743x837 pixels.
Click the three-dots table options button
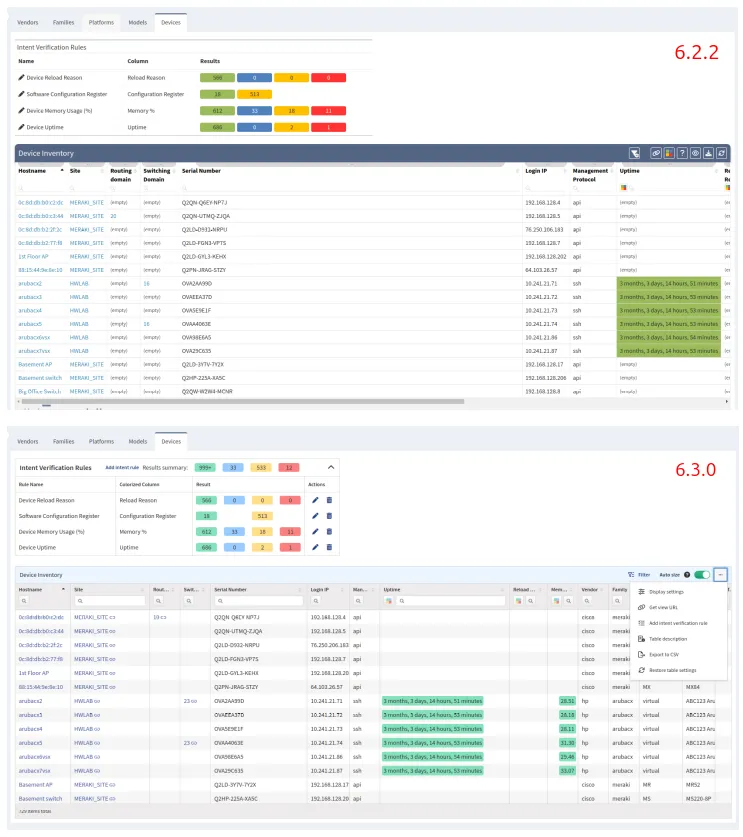click(x=721, y=575)
